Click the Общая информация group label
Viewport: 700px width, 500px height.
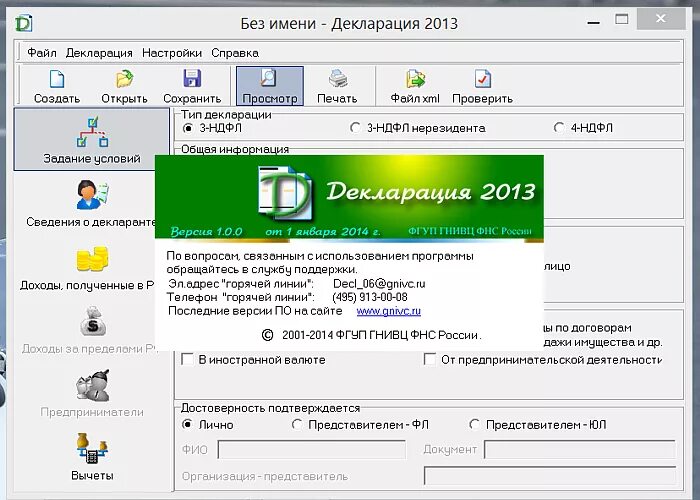coord(235,149)
